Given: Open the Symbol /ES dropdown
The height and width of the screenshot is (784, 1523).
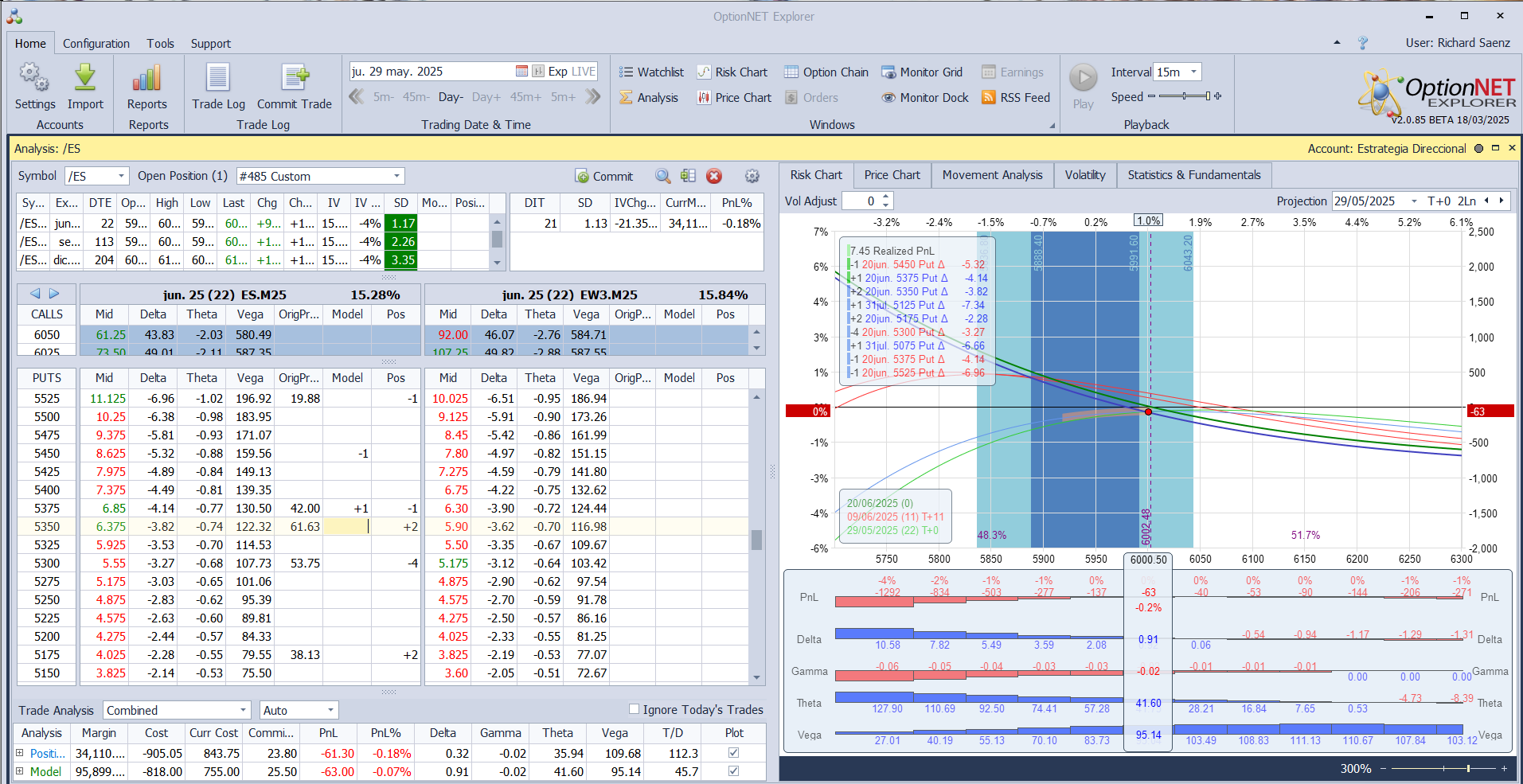Looking at the screenshot, I should (x=121, y=176).
